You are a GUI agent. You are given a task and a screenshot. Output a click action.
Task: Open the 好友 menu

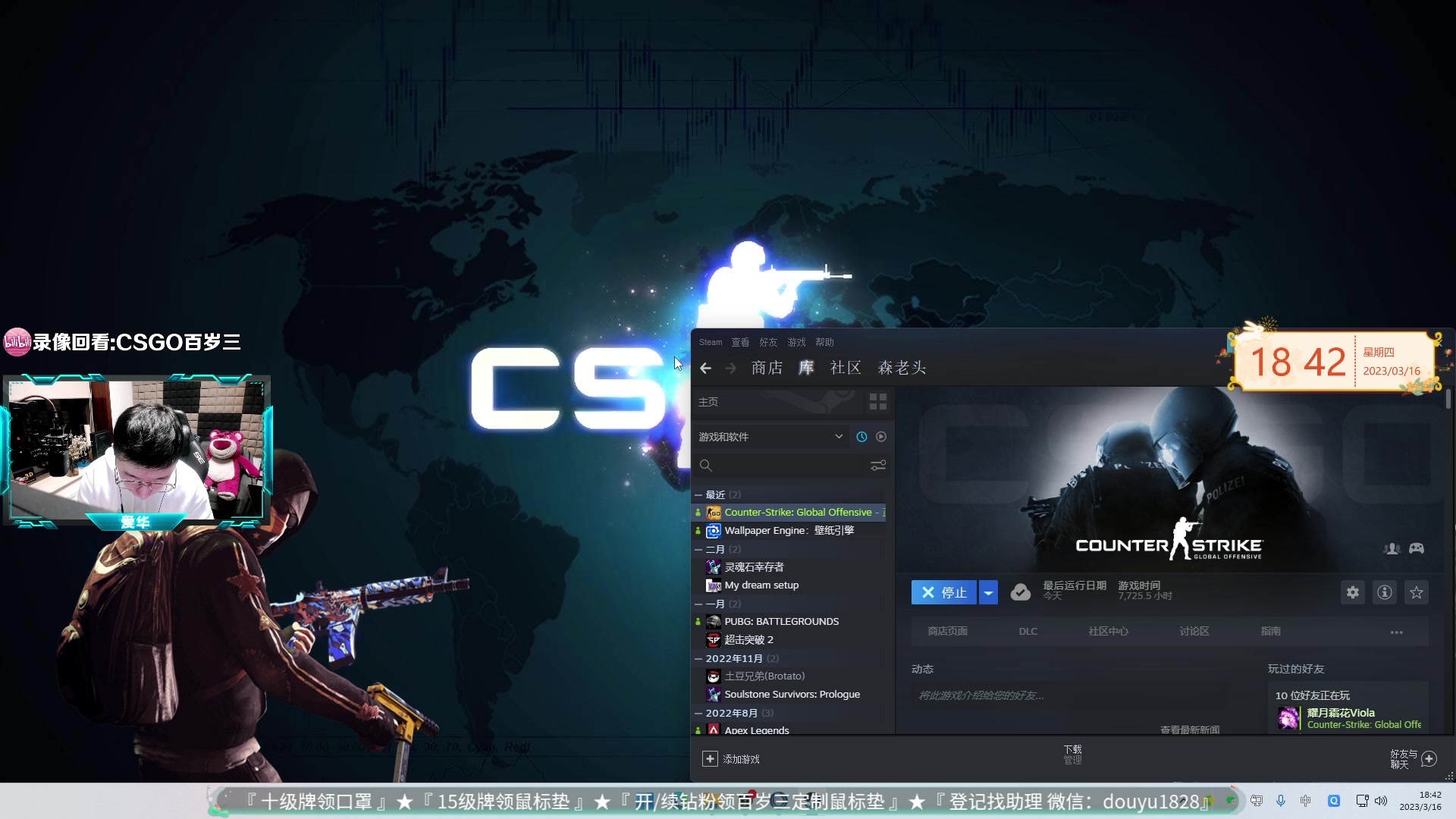pyautogui.click(x=768, y=342)
